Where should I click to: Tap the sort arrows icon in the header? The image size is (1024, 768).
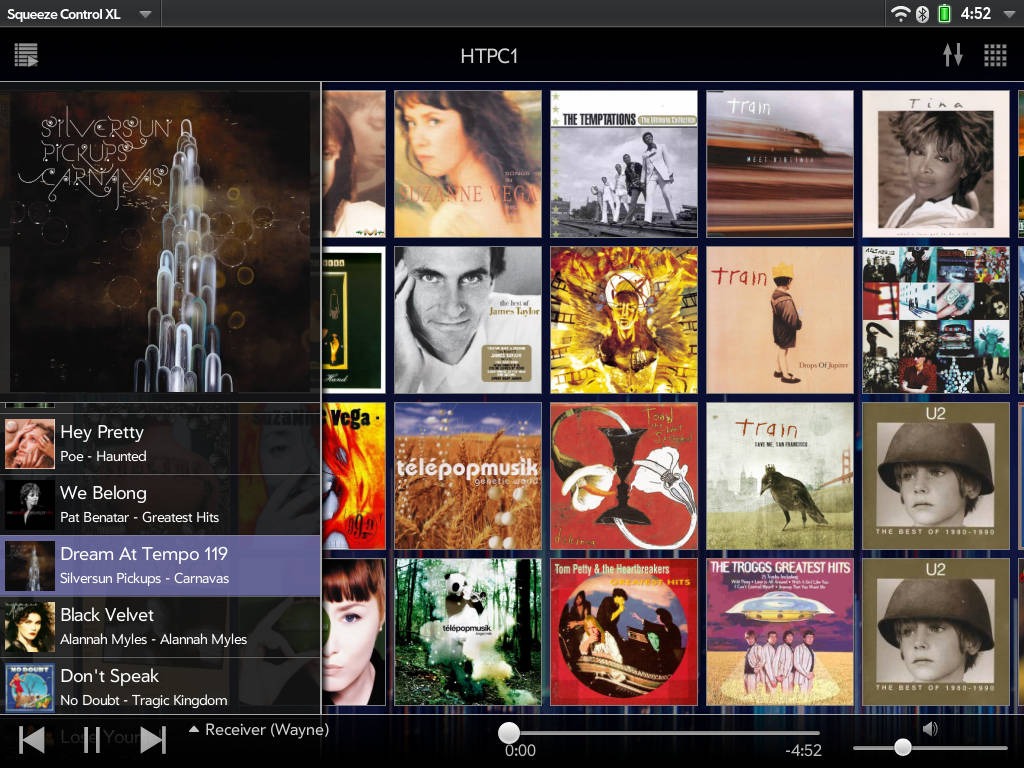953,55
